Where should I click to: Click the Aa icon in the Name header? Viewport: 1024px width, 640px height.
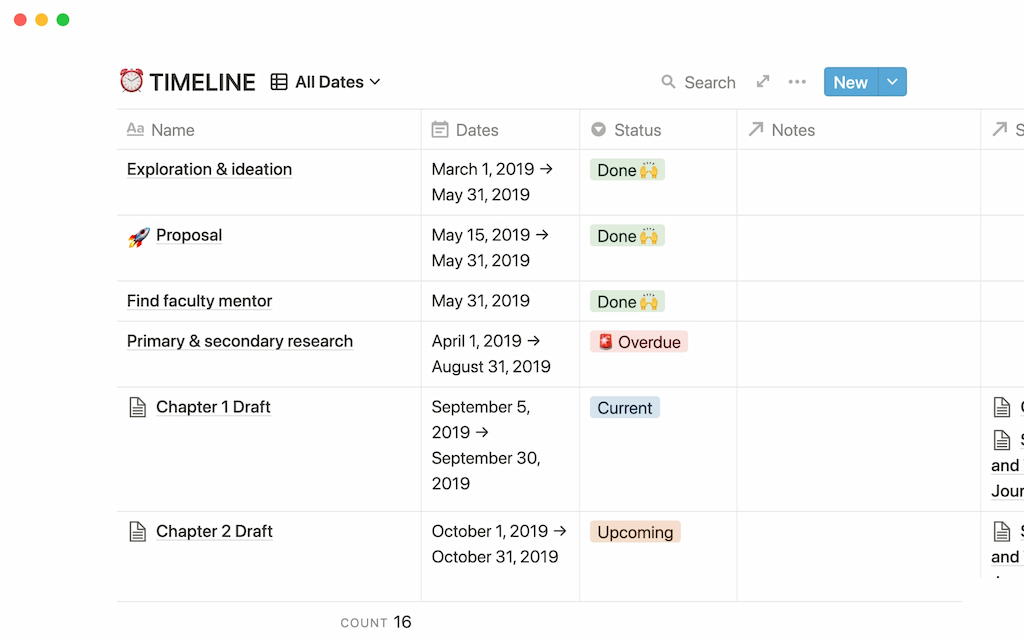pyautogui.click(x=136, y=129)
